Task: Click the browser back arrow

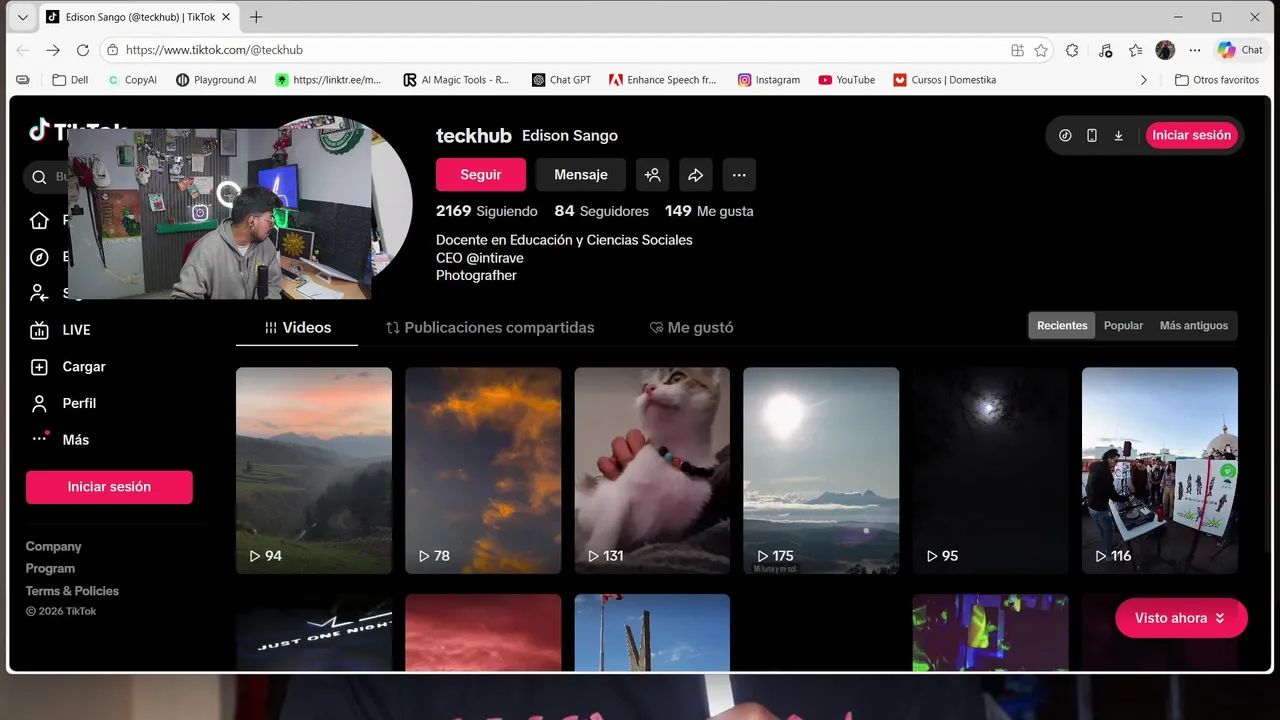Action: point(22,50)
